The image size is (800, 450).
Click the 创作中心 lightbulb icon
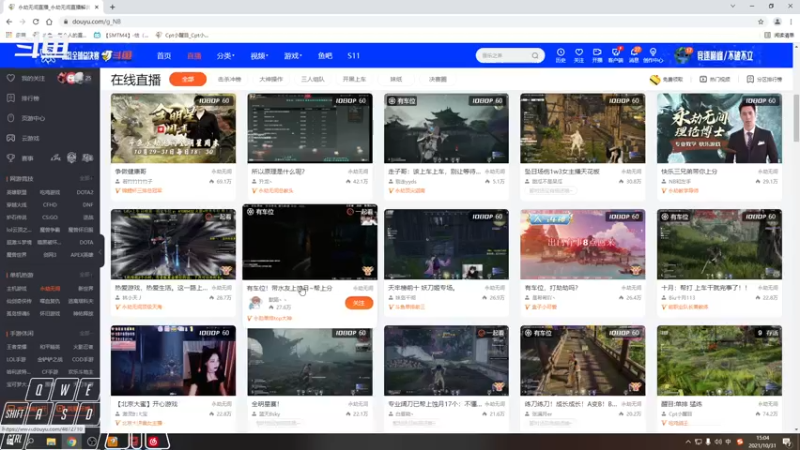point(653,53)
